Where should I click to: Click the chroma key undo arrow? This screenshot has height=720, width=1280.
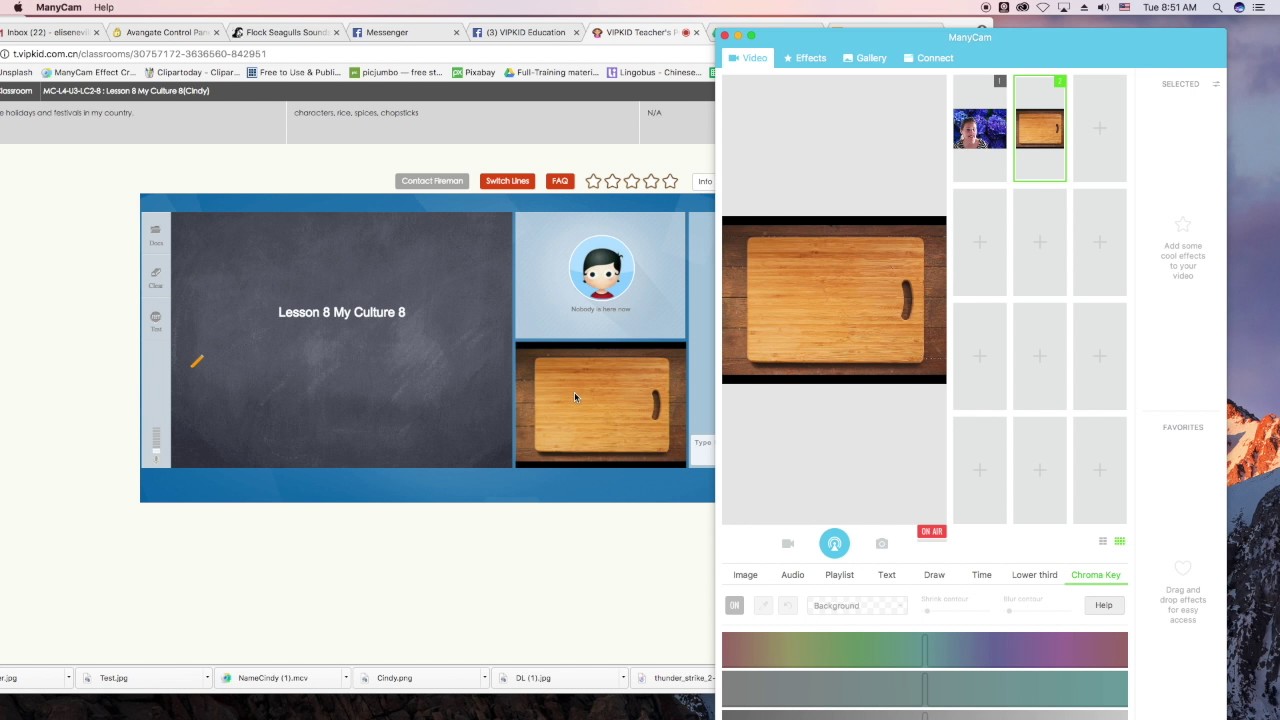point(787,605)
